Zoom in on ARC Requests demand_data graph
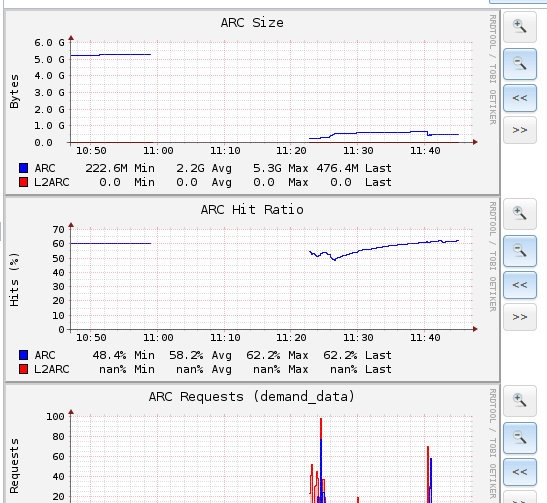This screenshot has height=503, width=547. coord(520,400)
